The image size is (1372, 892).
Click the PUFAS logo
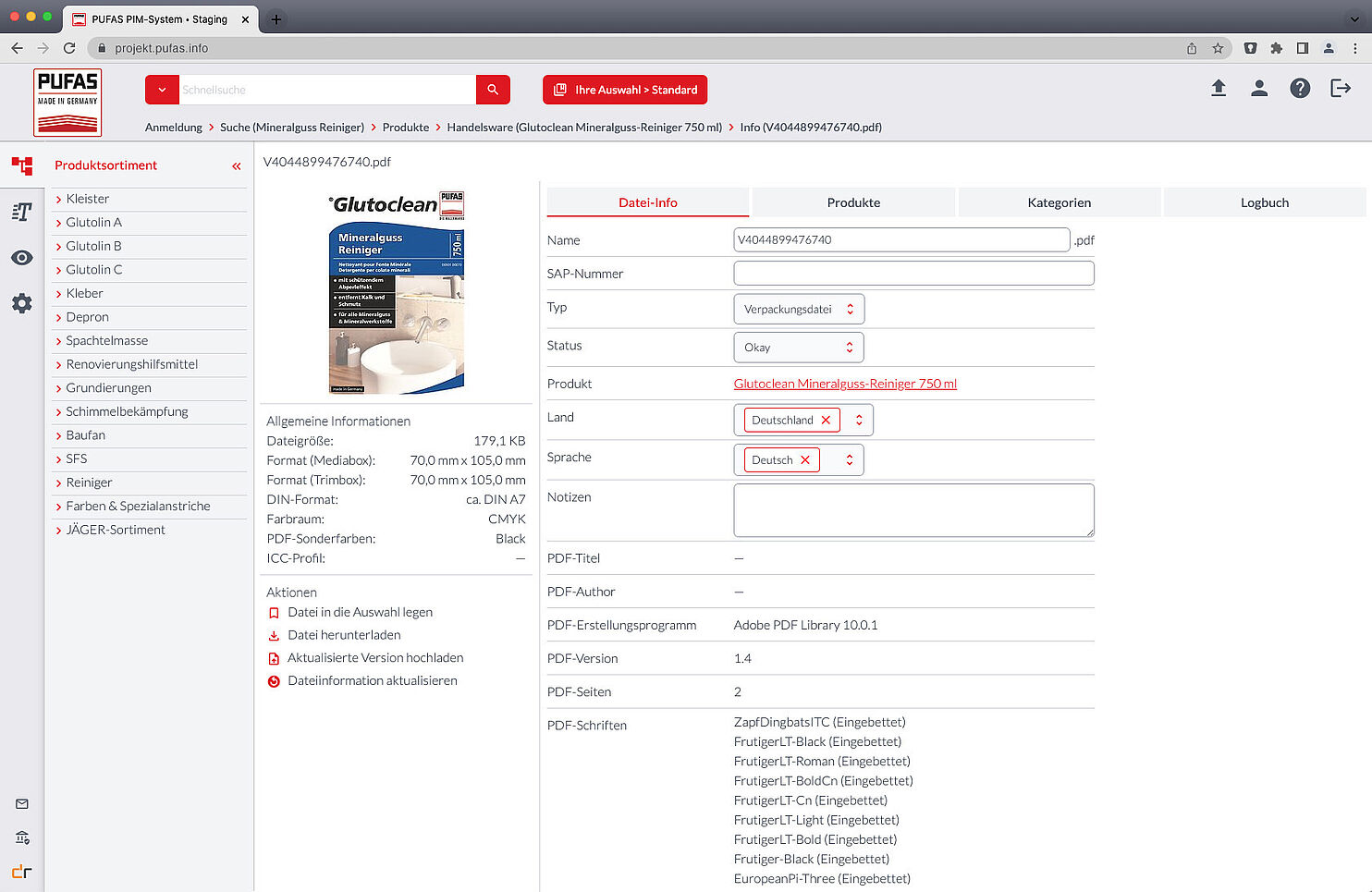(67, 103)
